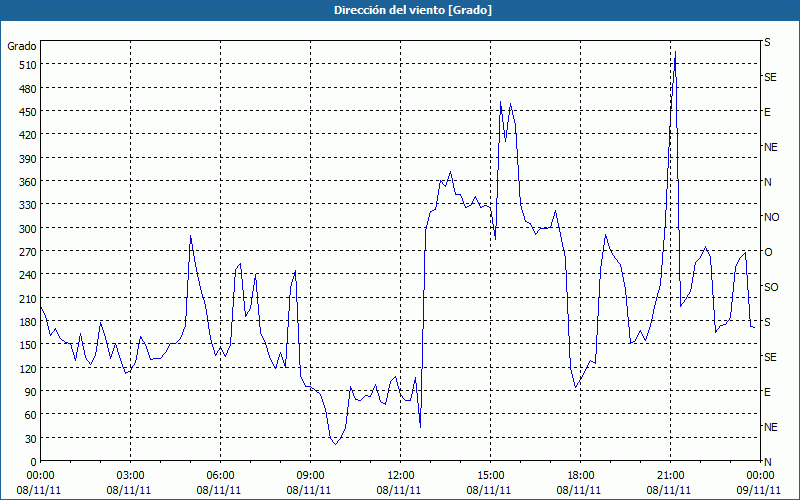Select the 210 value on the y-axis
The width and height of the screenshot is (800, 500).
[x=28, y=298]
